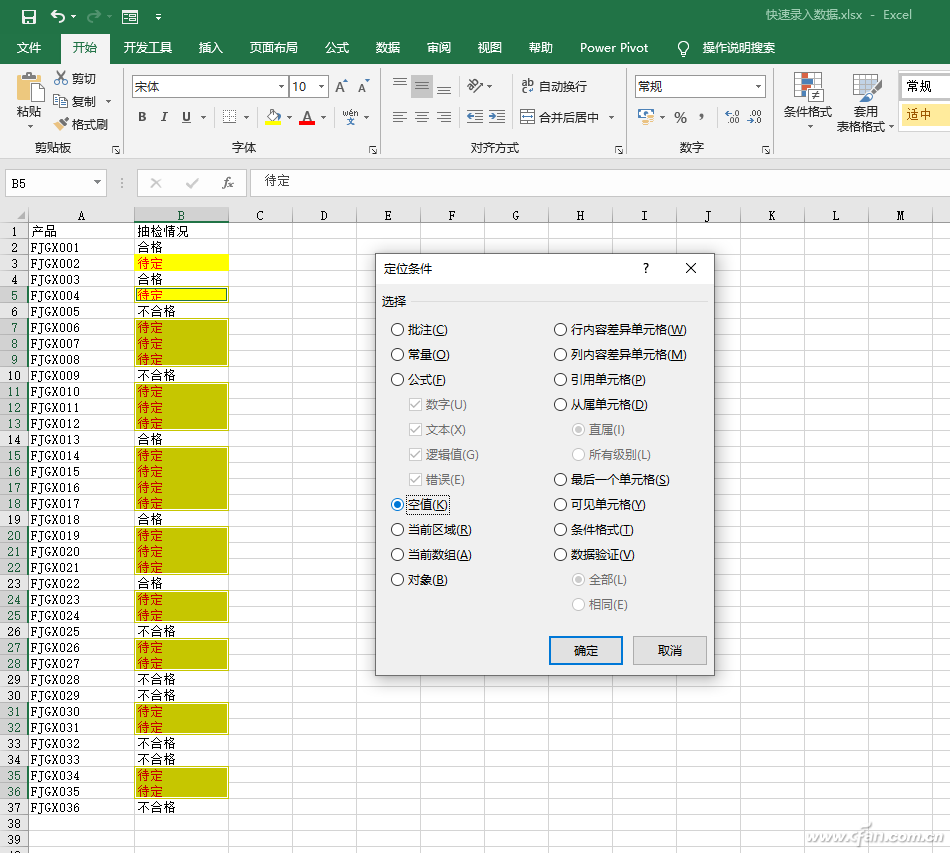The height and width of the screenshot is (853, 950).
Task: Select the 对象(B) radio option
Action: [x=397, y=580]
